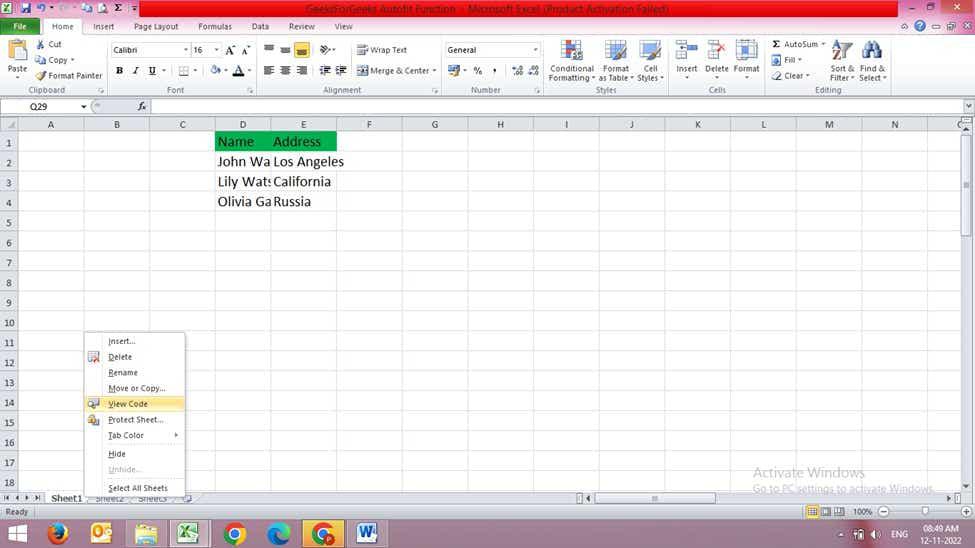Toggle Underline formatting
Screen dimensions: 975x548
[x=152, y=71]
